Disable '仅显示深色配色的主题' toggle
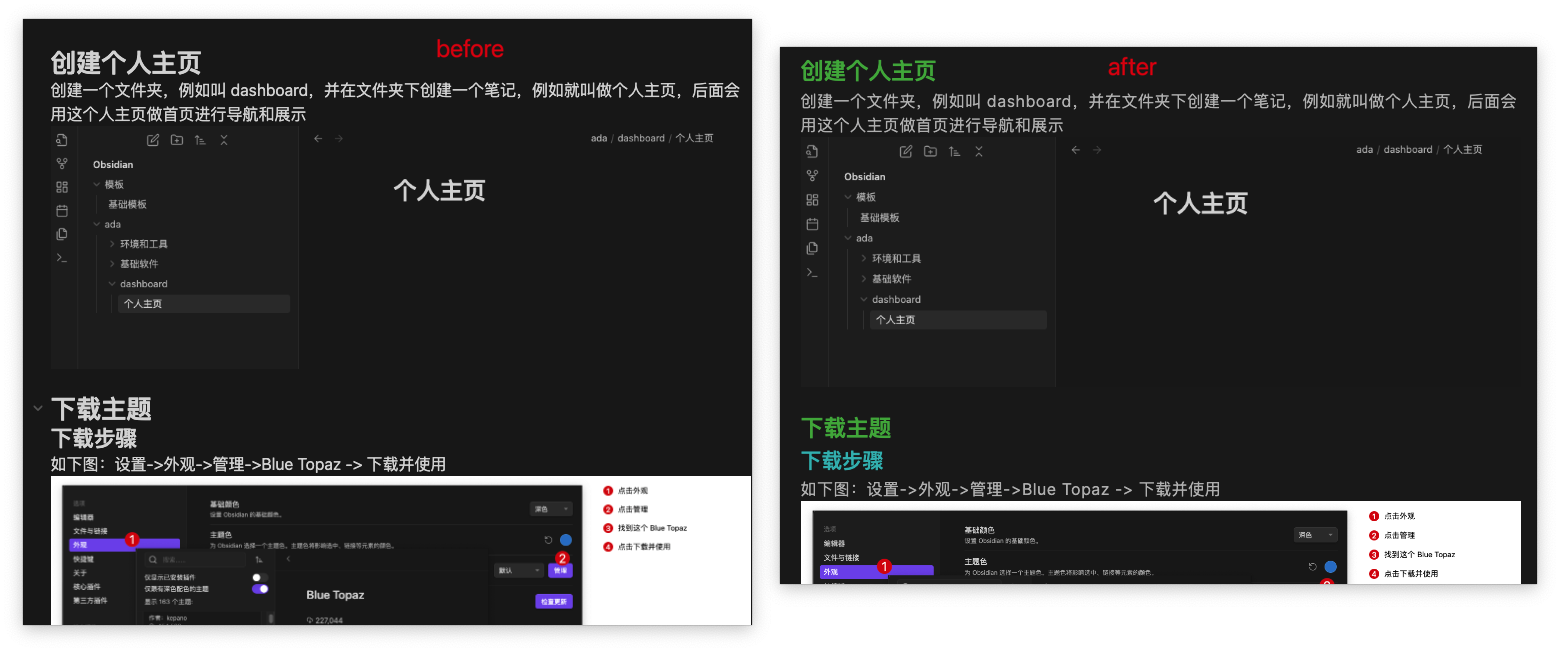Viewport: 1560px width, 652px height. click(x=259, y=589)
